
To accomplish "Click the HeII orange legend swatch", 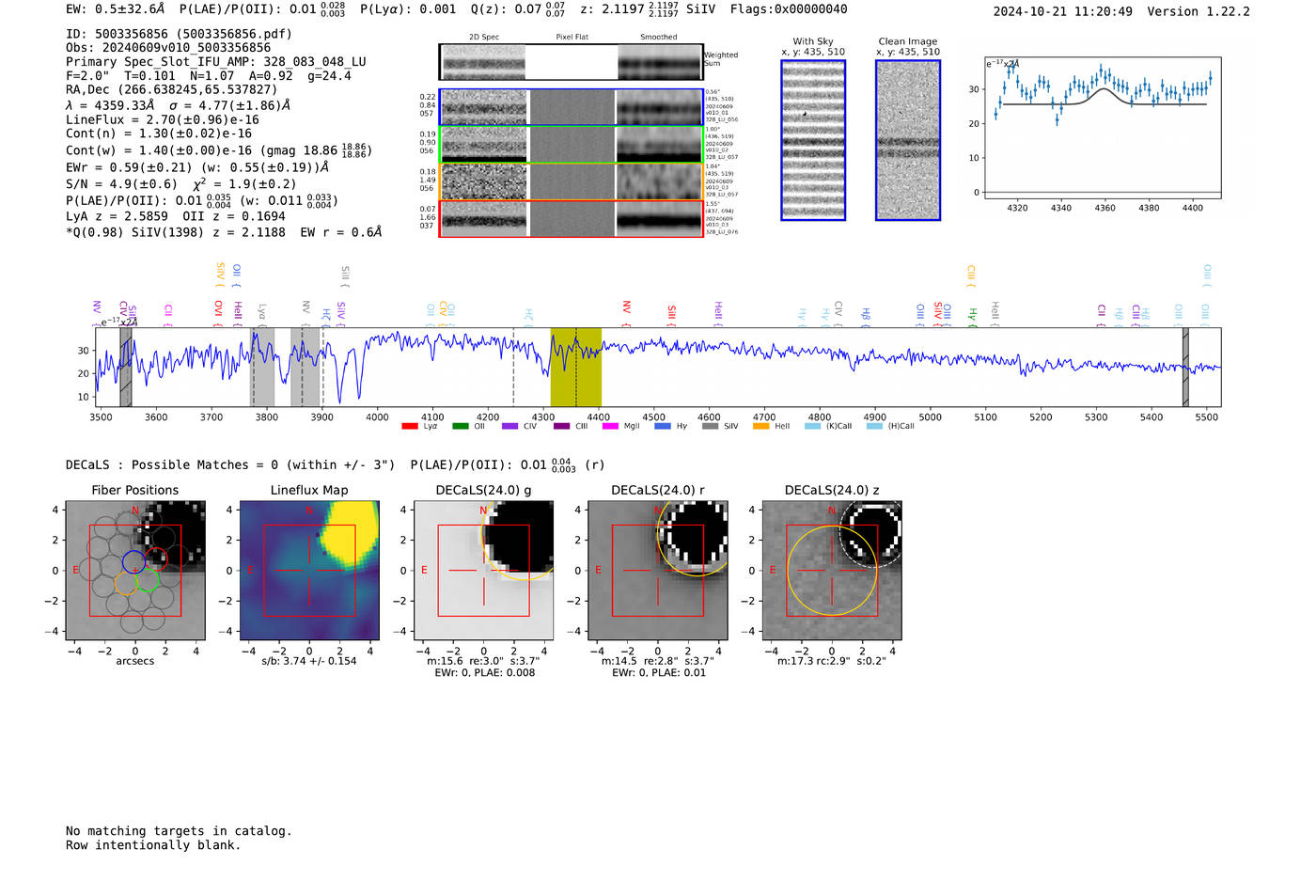I will click(760, 426).
